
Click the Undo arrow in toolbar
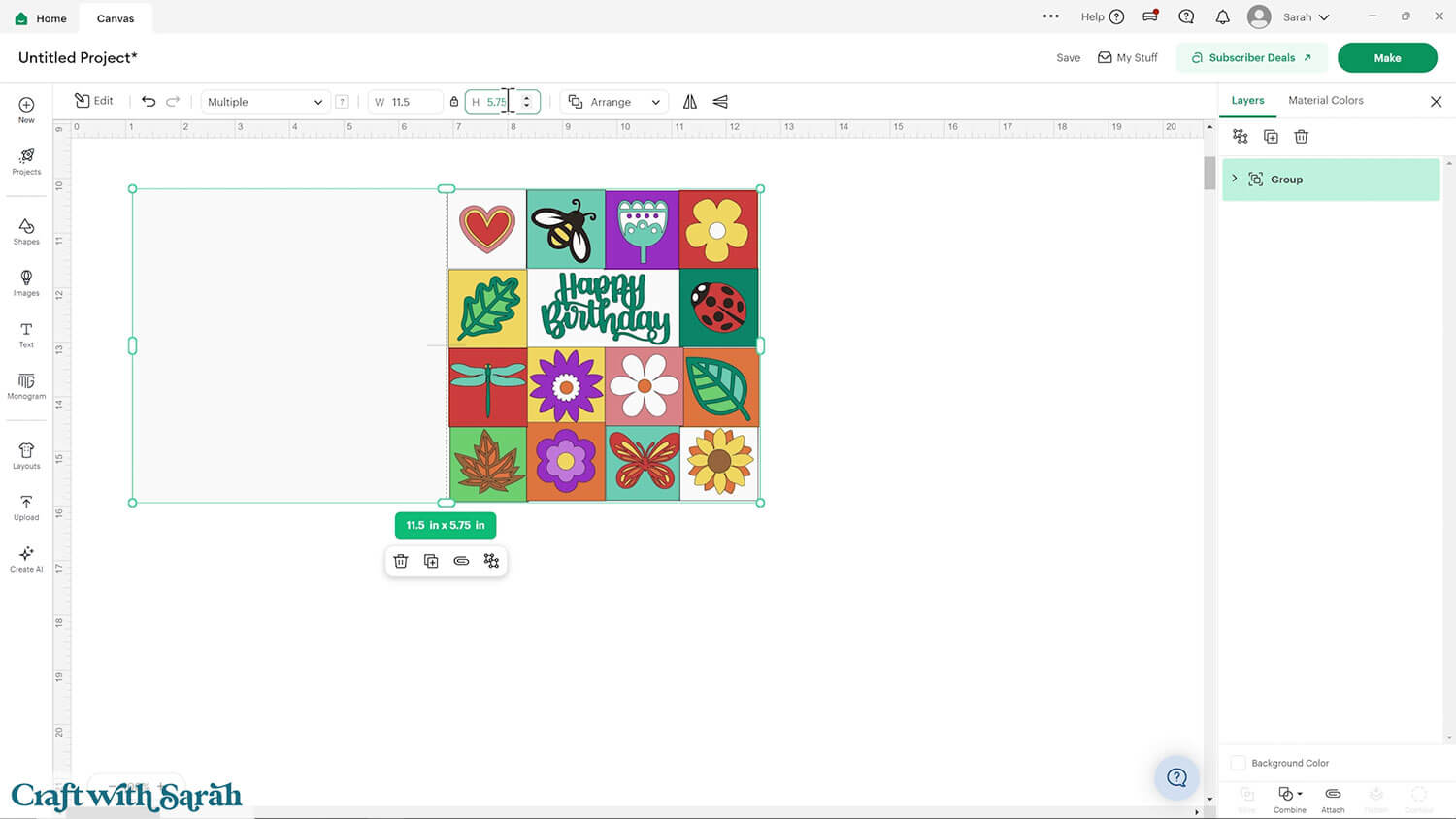[x=149, y=102]
